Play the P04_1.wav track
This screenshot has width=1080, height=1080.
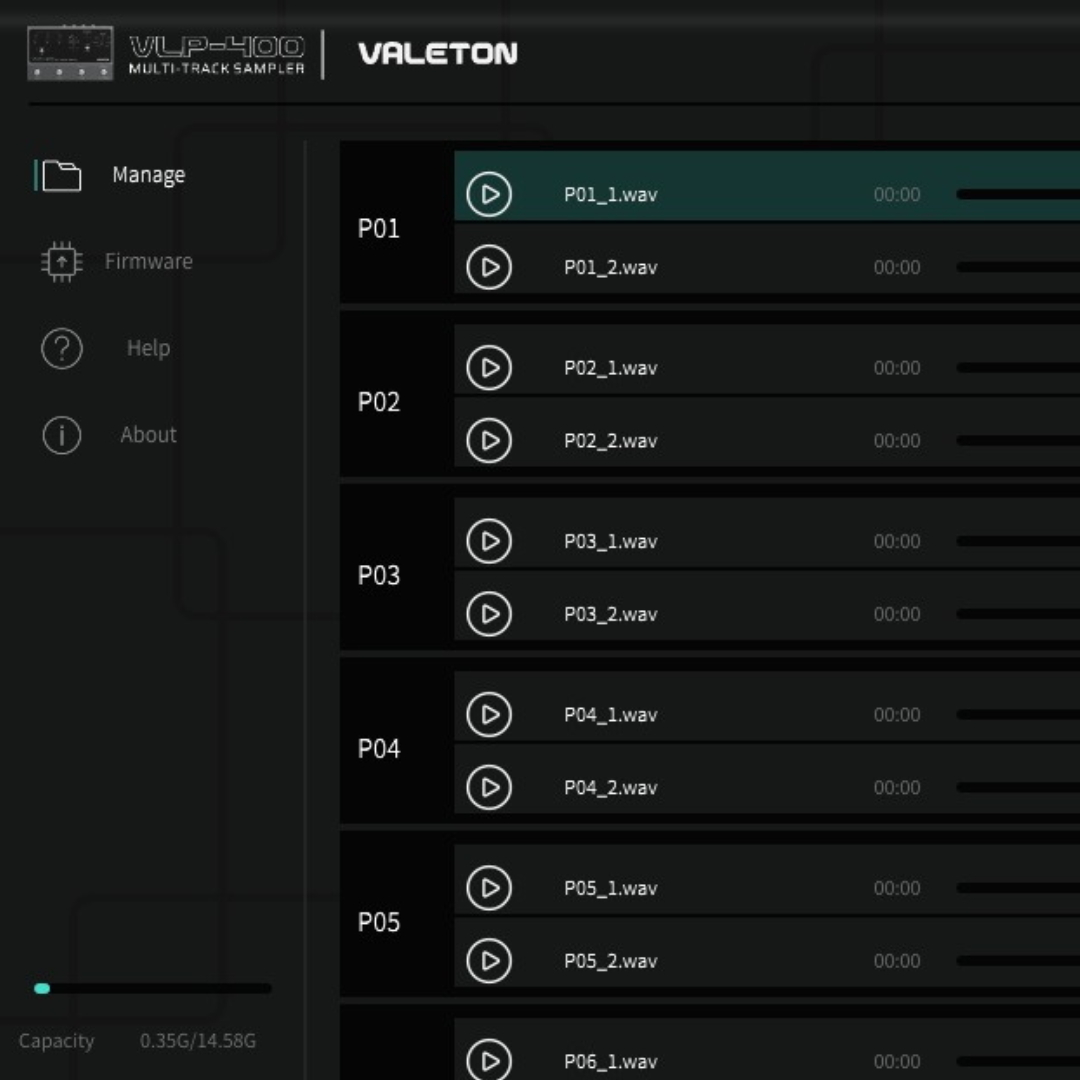click(489, 714)
